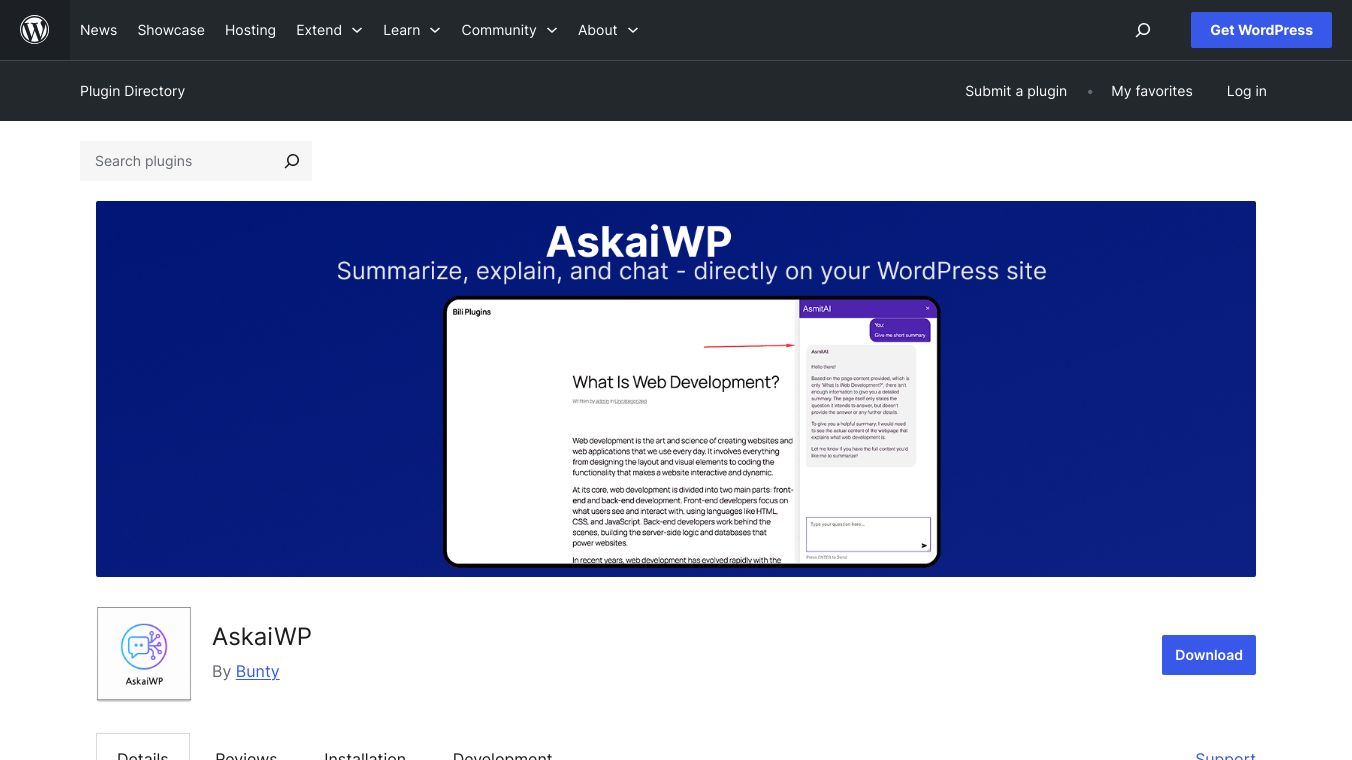Viewport: 1352px width, 760px height.
Task: Expand the Extend dropdown menu
Action: (329, 30)
